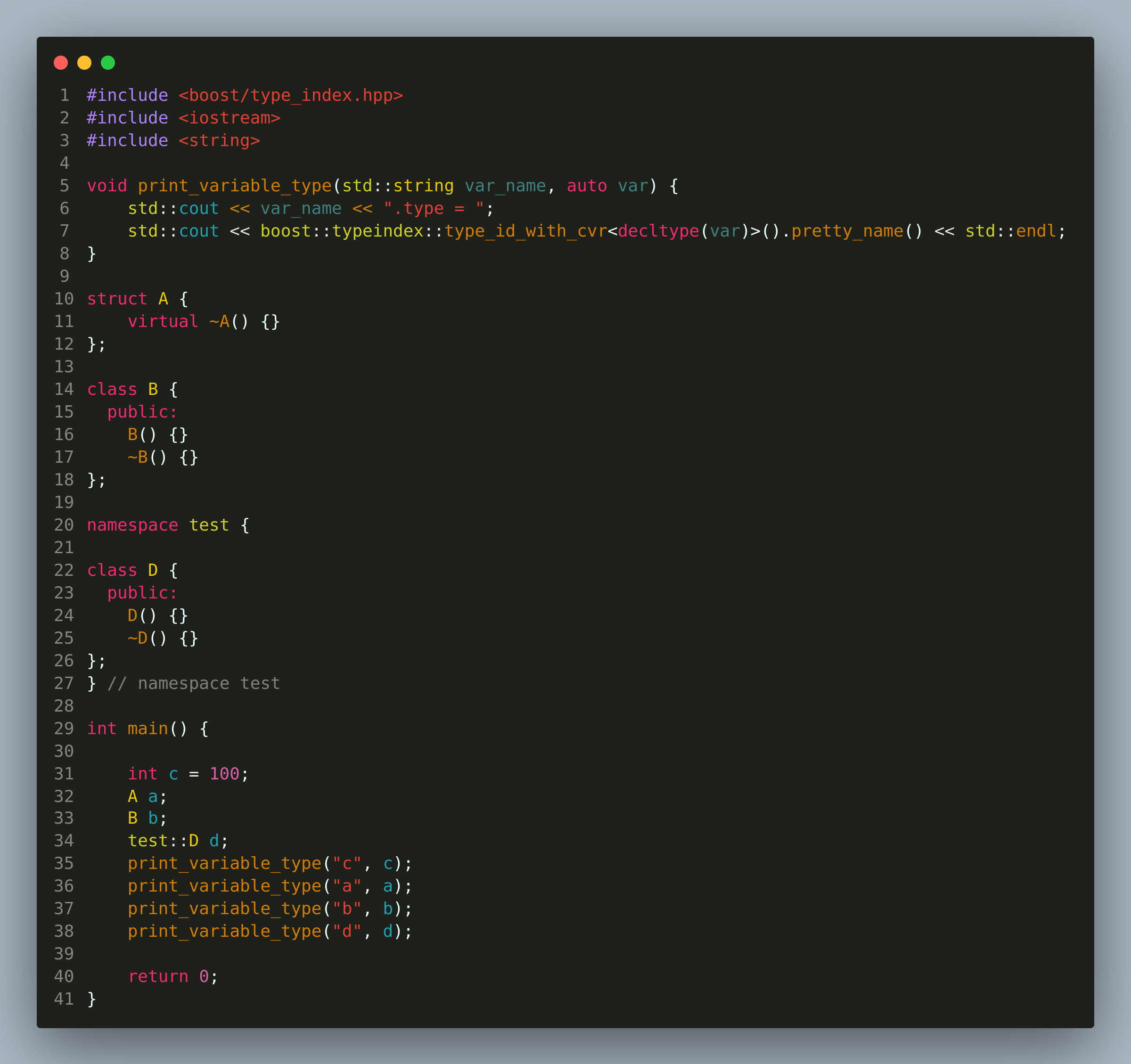Click 'void' keyword on line 5
Screen dimensions: 1131x1064
107,186
